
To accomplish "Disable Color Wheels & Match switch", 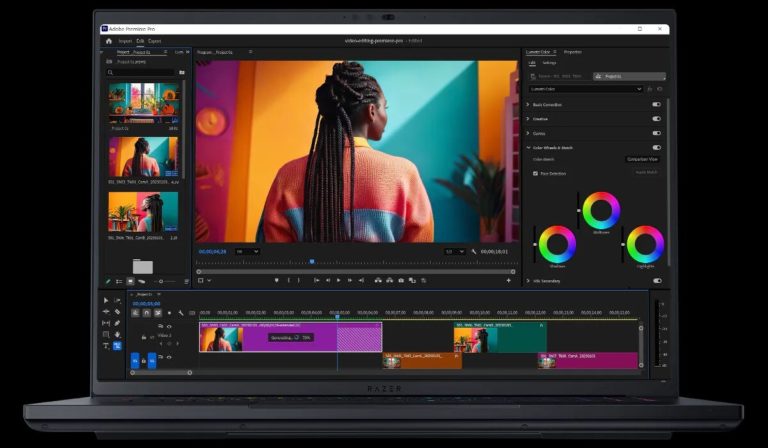I will point(656,147).
